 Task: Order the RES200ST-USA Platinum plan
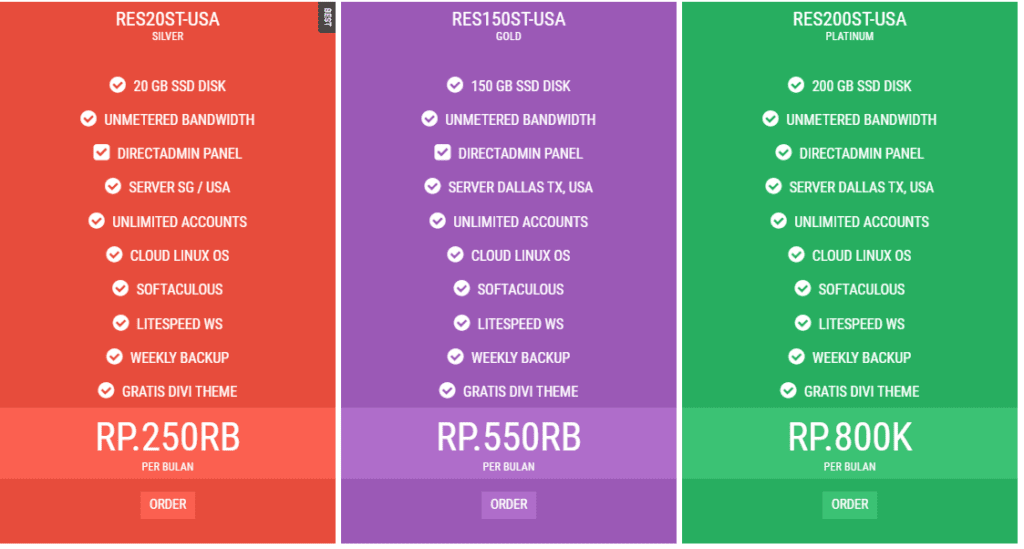click(850, 505)
